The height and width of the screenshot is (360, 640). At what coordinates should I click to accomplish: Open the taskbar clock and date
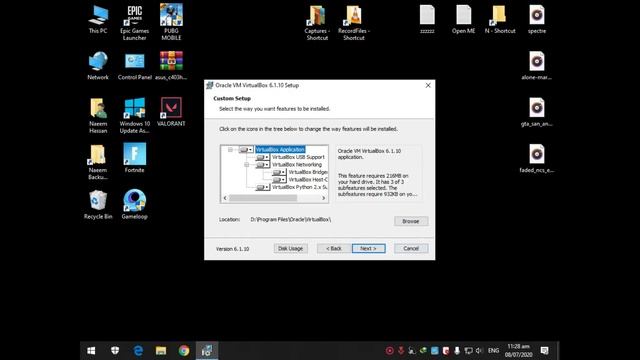click(518, 351)
